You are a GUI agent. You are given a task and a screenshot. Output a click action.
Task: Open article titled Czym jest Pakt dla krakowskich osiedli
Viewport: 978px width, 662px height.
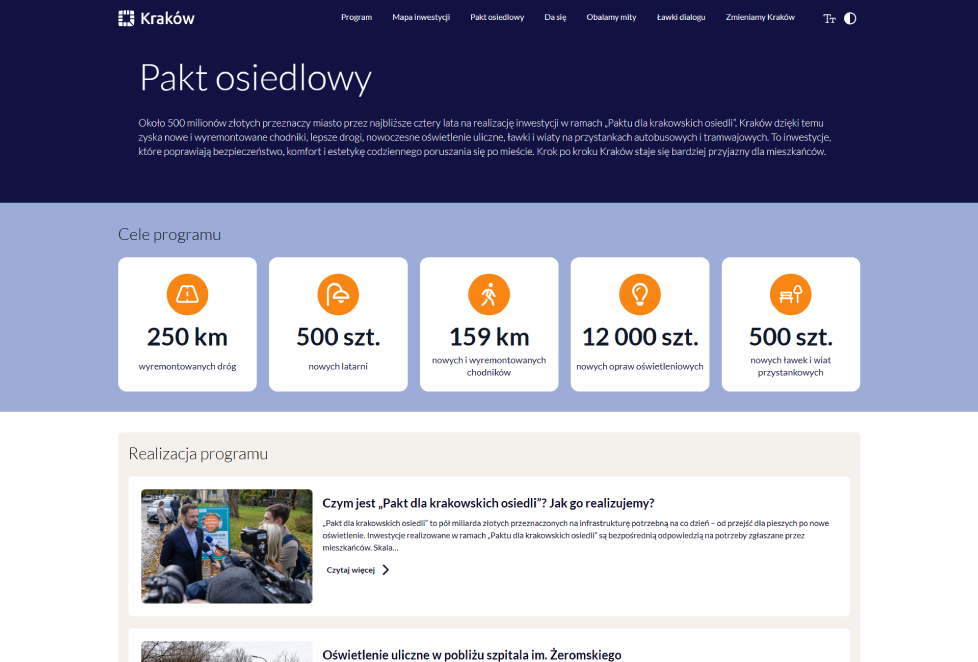click(x=488, y=503)
